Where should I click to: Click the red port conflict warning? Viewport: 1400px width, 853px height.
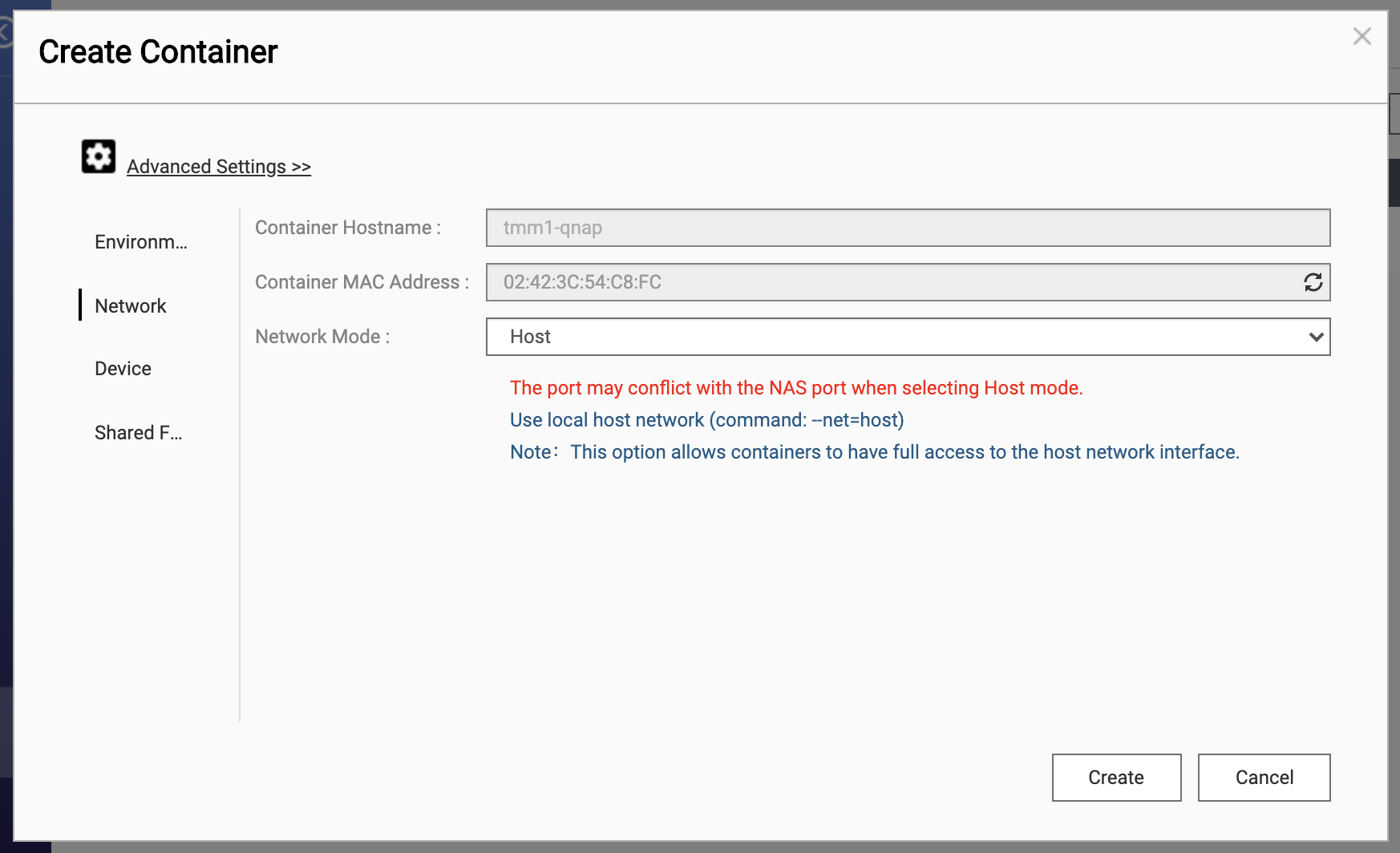(x=795, y=388)
